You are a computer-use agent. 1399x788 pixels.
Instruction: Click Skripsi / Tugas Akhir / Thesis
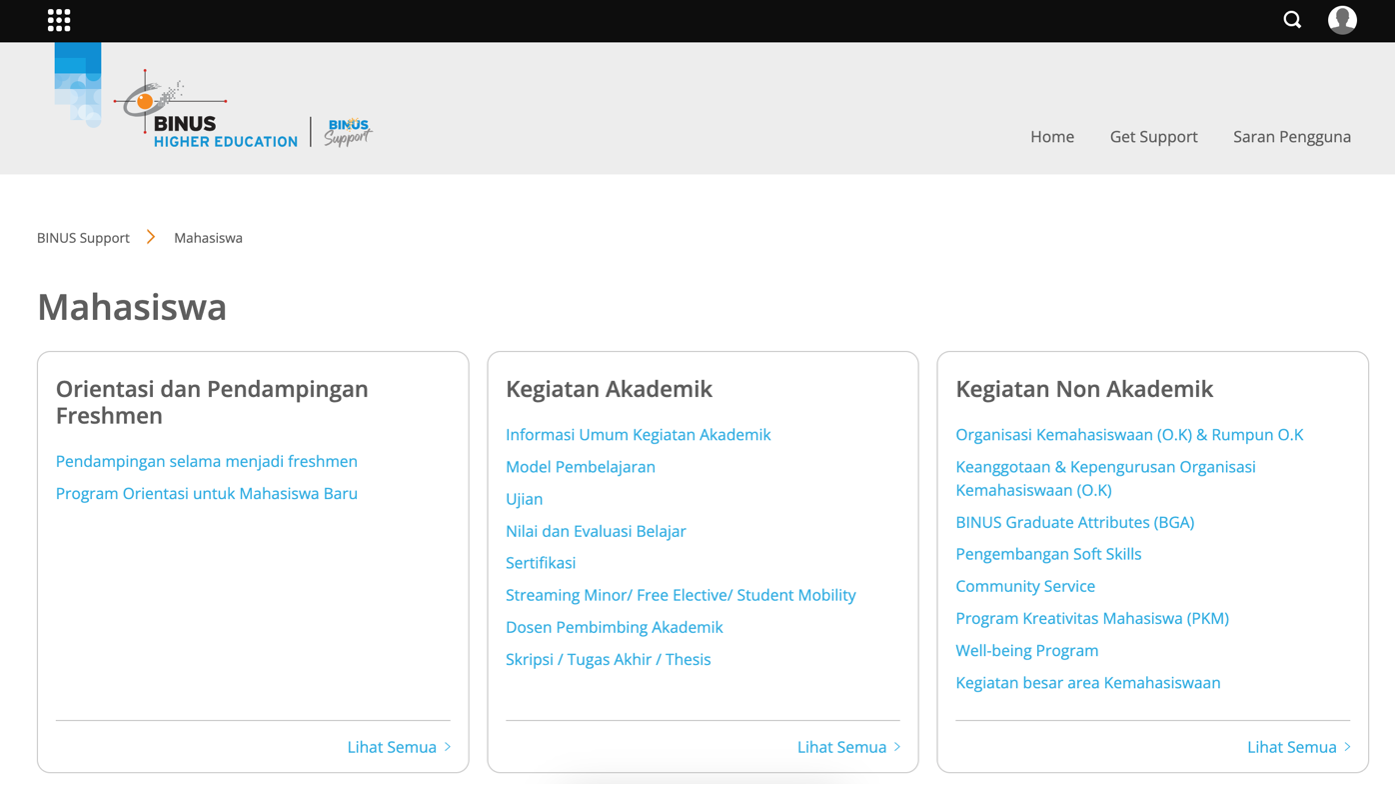tap(608, 659)
